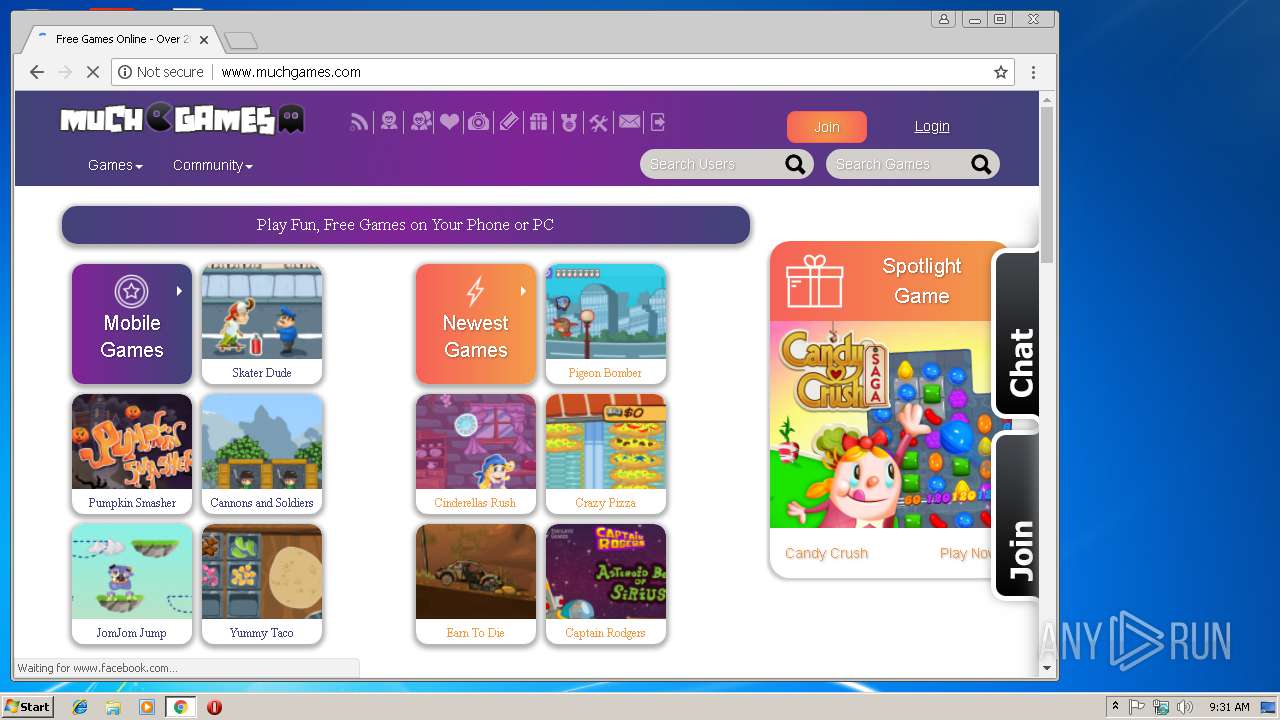The width and height of the screenshot is (1280, 720).
Task: Click the red Opera taskbar icon
Action: 214,707
